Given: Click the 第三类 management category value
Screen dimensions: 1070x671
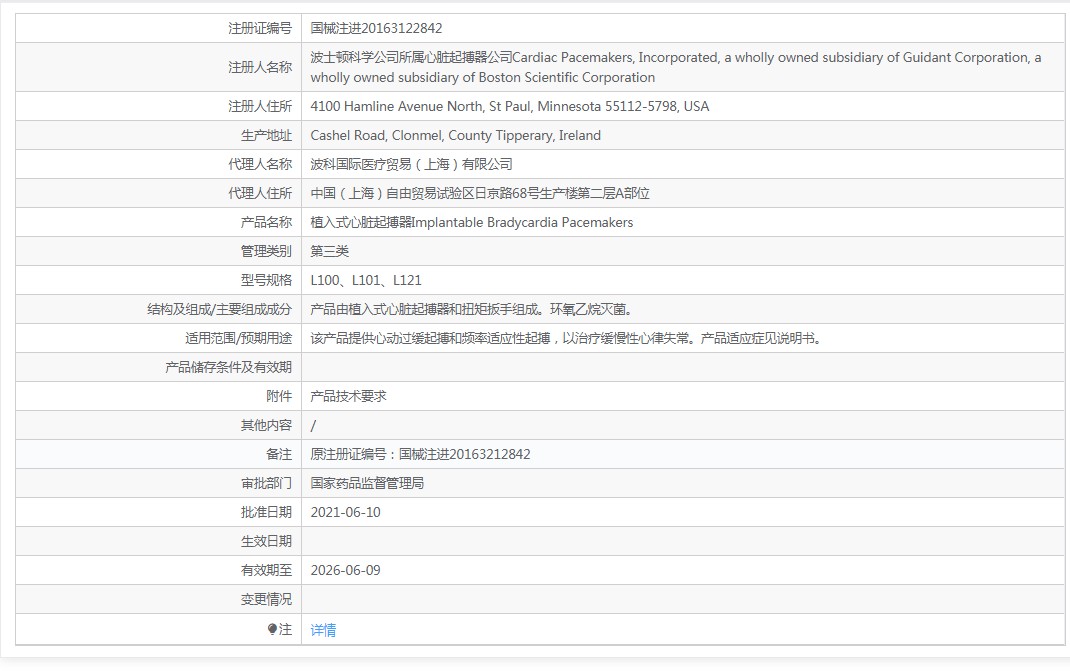Looking at the screenshot, I should 330,251.
